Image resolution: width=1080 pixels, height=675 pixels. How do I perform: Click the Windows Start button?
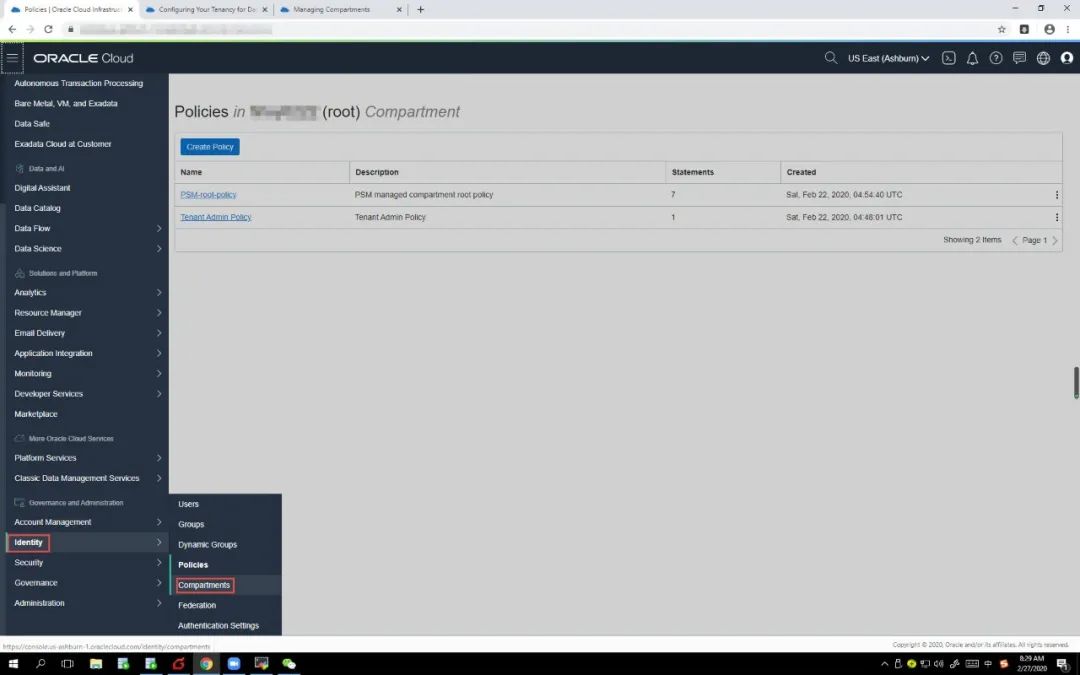click(x=14, y=664)
